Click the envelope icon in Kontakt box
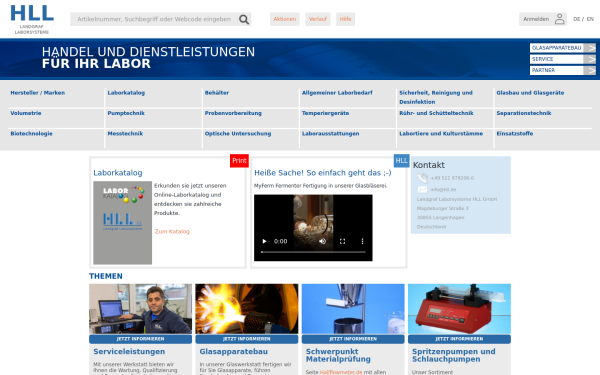Screen dimensions: 600x375 coord(422,189)
